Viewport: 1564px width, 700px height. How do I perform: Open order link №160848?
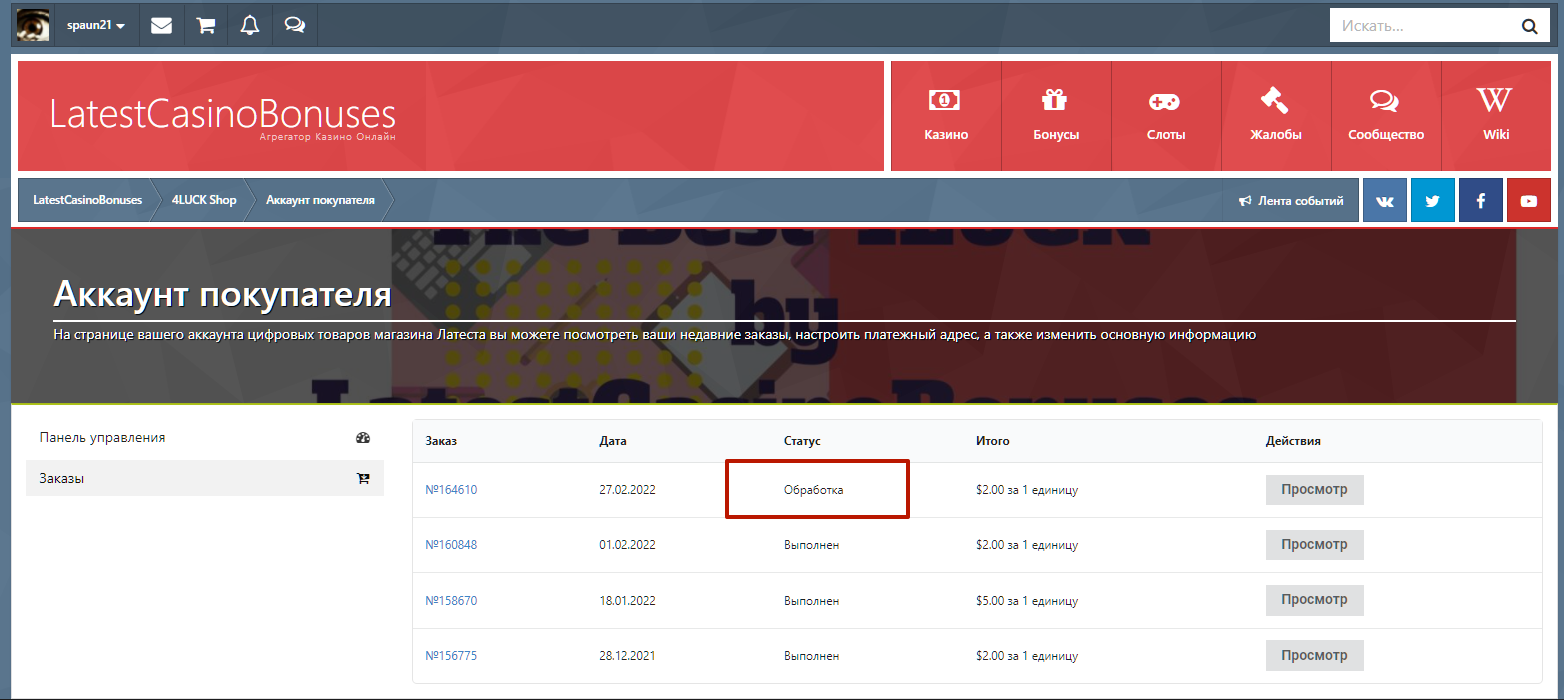pos(451,545)
